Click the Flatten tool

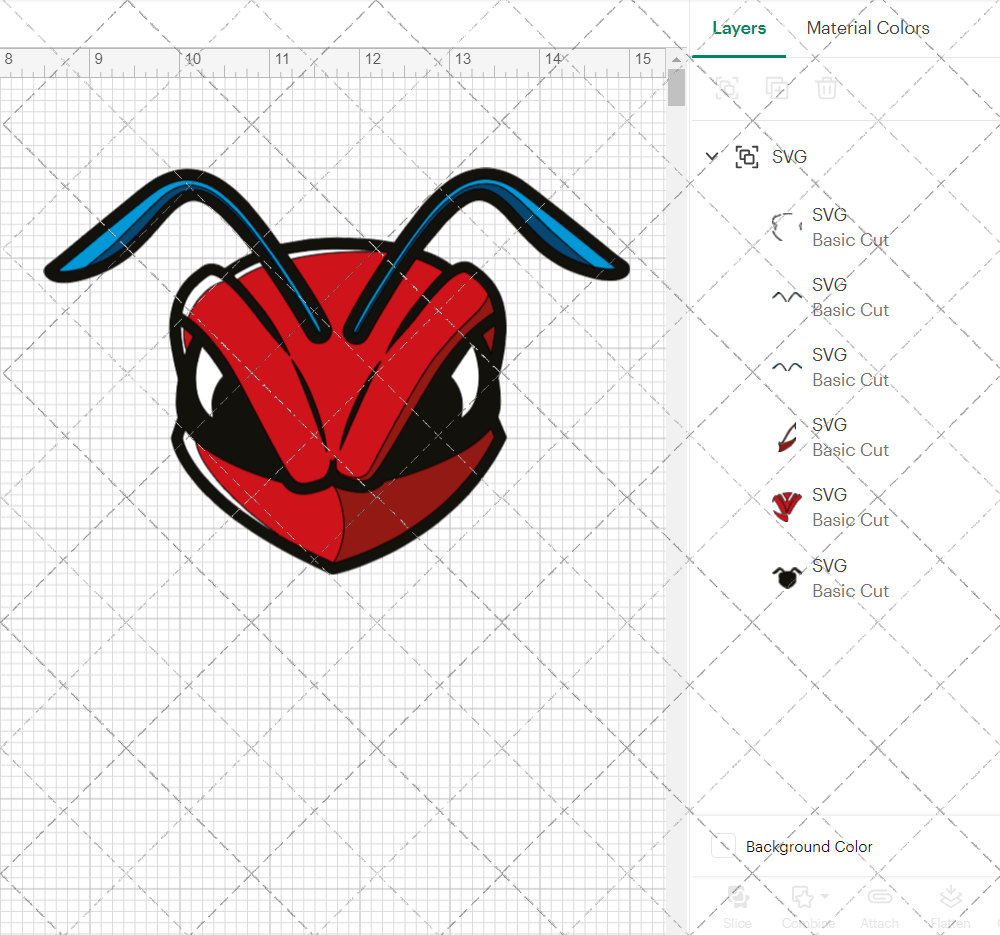(x=950, y=906)
